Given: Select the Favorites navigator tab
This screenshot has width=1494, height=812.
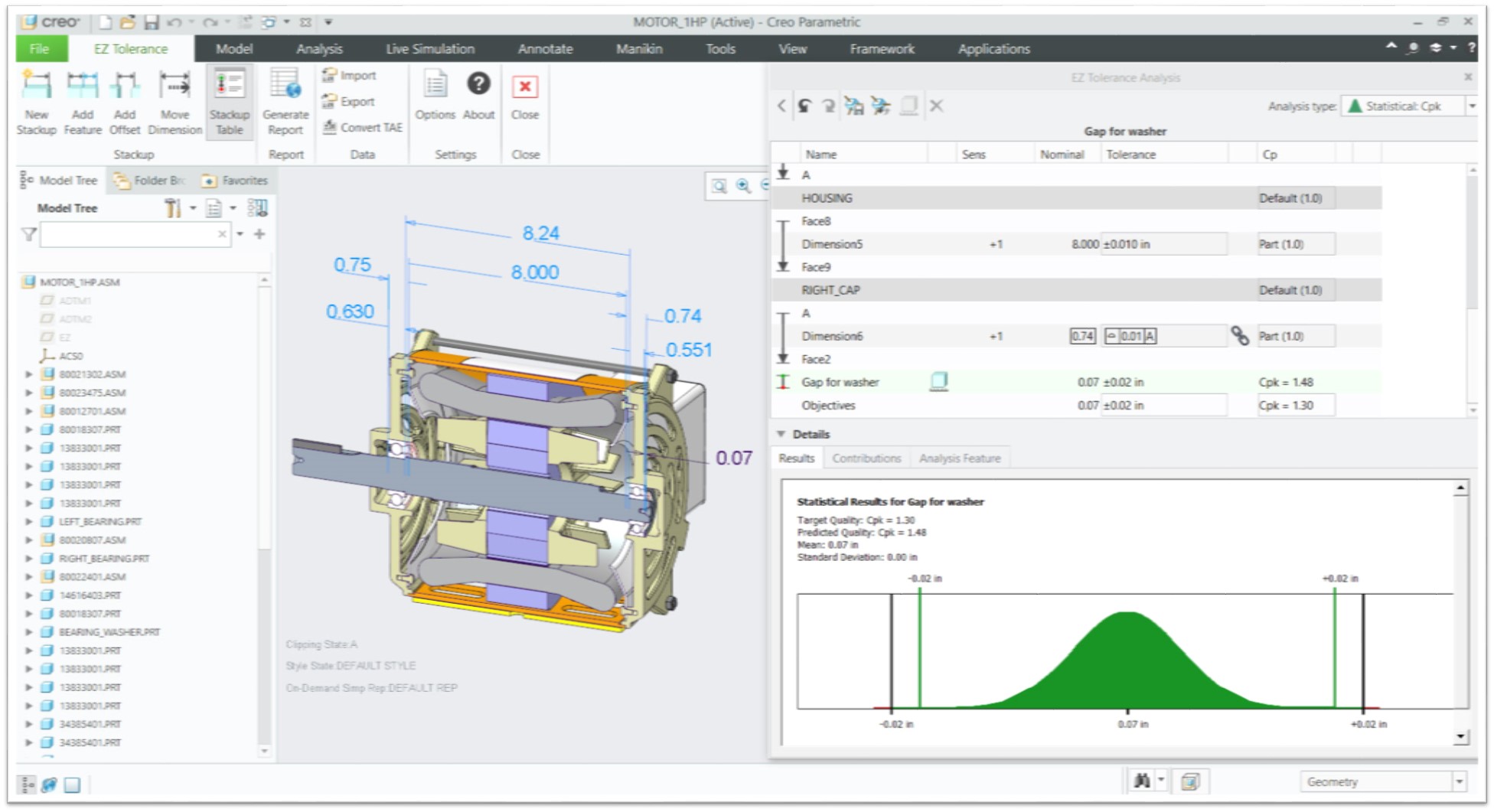Looking at the screenshot, I should (235, 181).
